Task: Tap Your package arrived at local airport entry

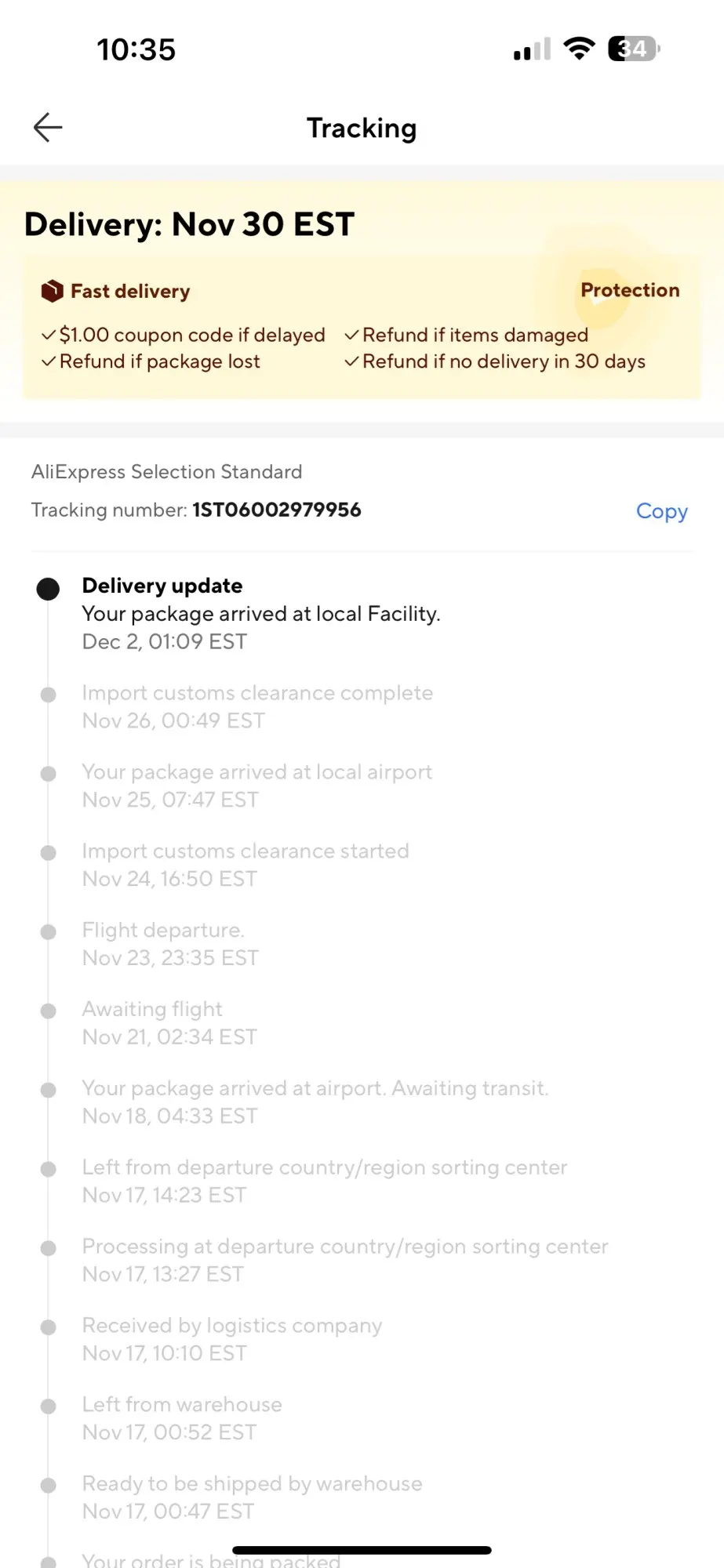Action: tap(257, 786)
